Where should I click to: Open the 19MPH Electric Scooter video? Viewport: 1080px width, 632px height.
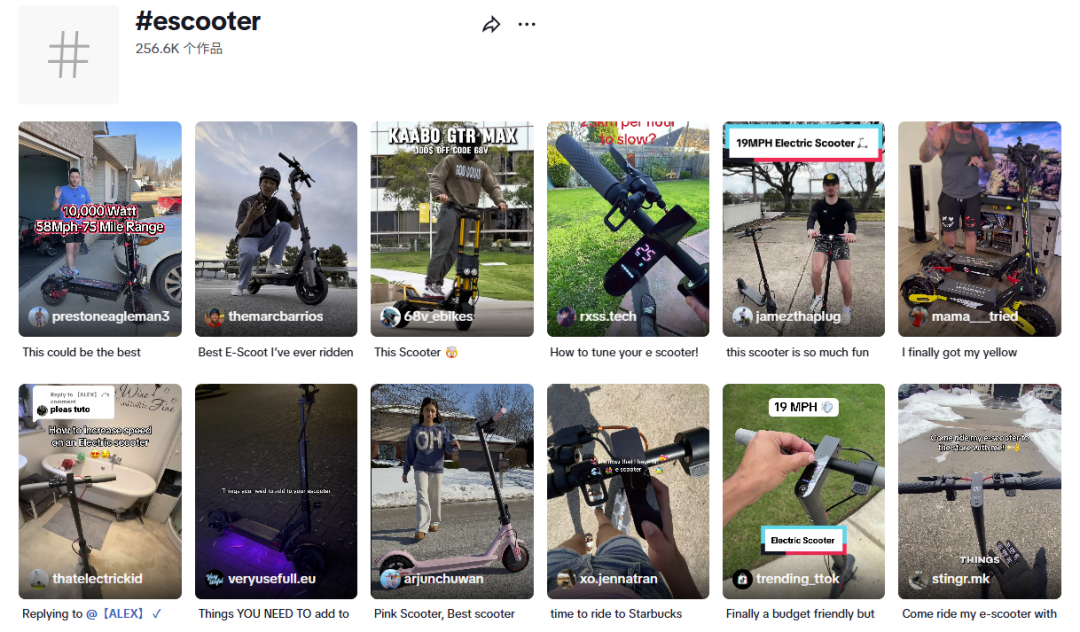[803, 229]
